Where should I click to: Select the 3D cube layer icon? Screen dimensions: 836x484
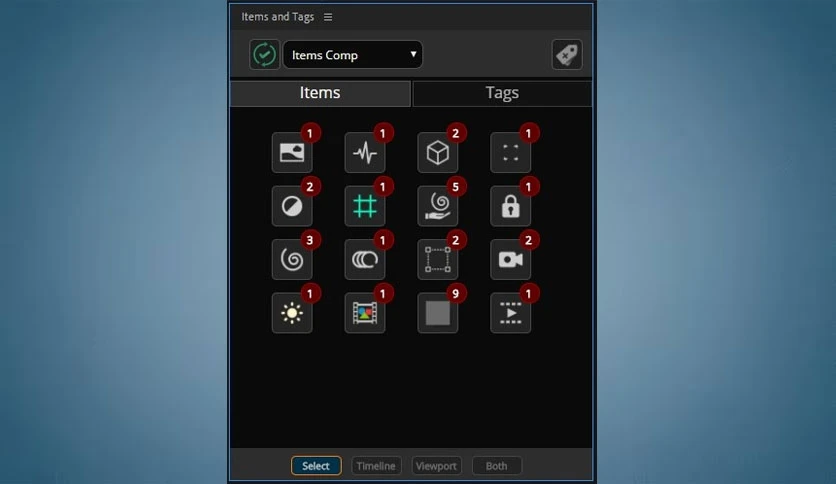(x=437, y=152)
